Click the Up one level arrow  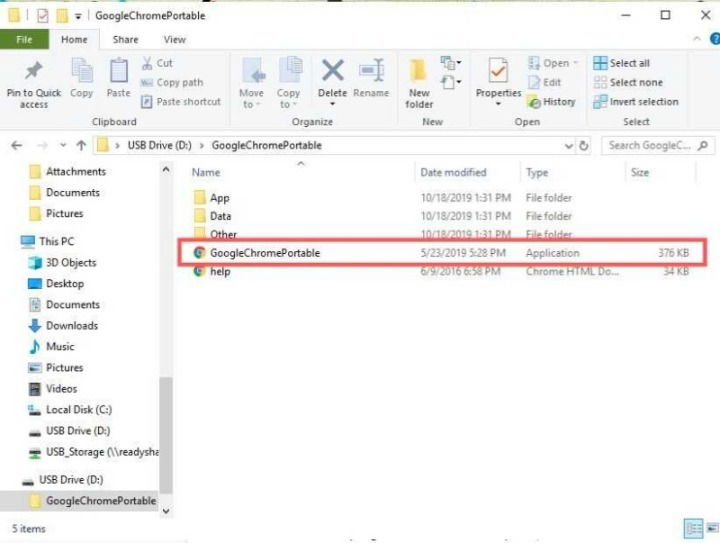[81, 146]
